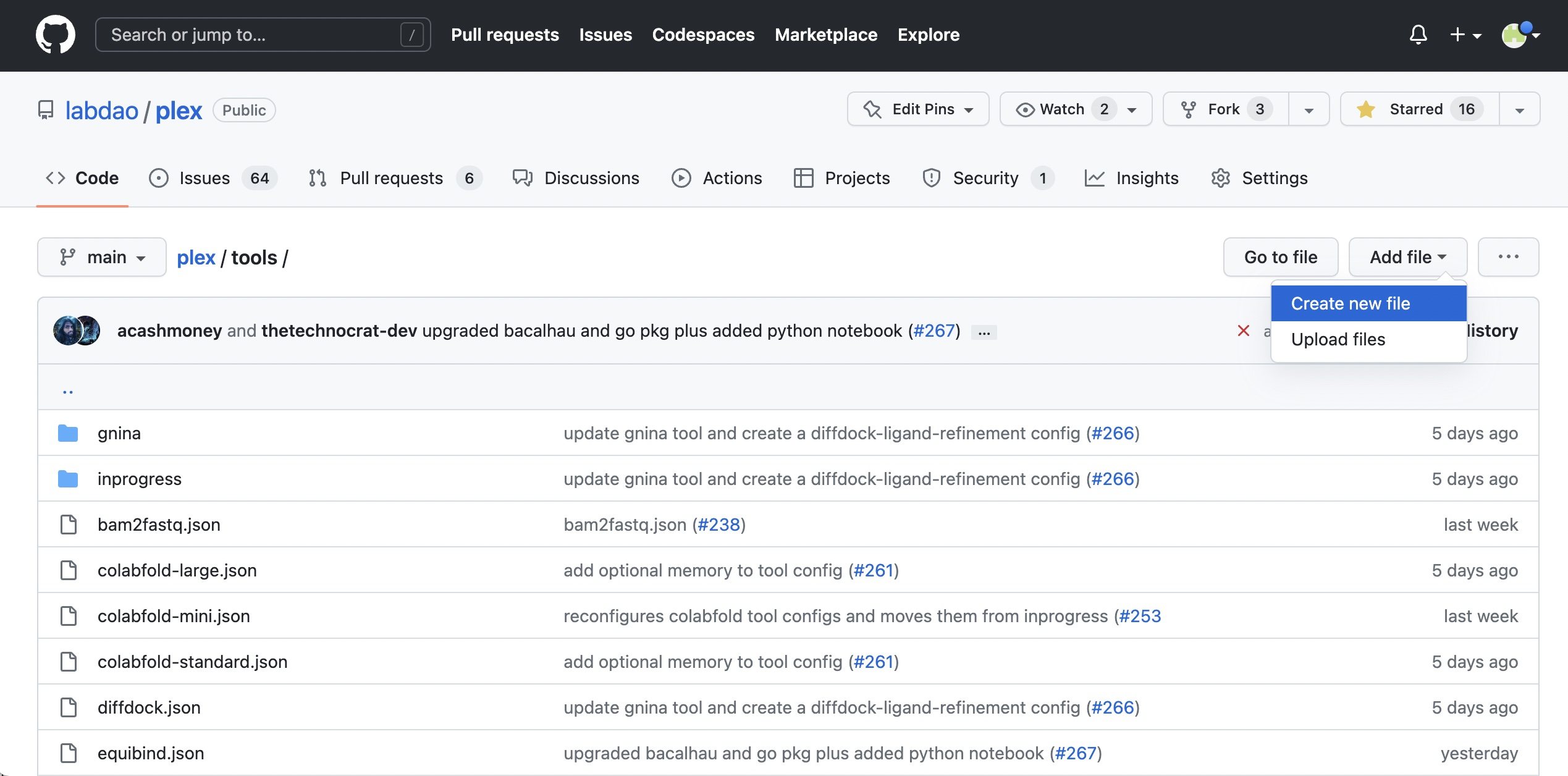The width and height of the screenshot is (1568, 776).
Task: Click the acashmoney author link
Action: 170,331
